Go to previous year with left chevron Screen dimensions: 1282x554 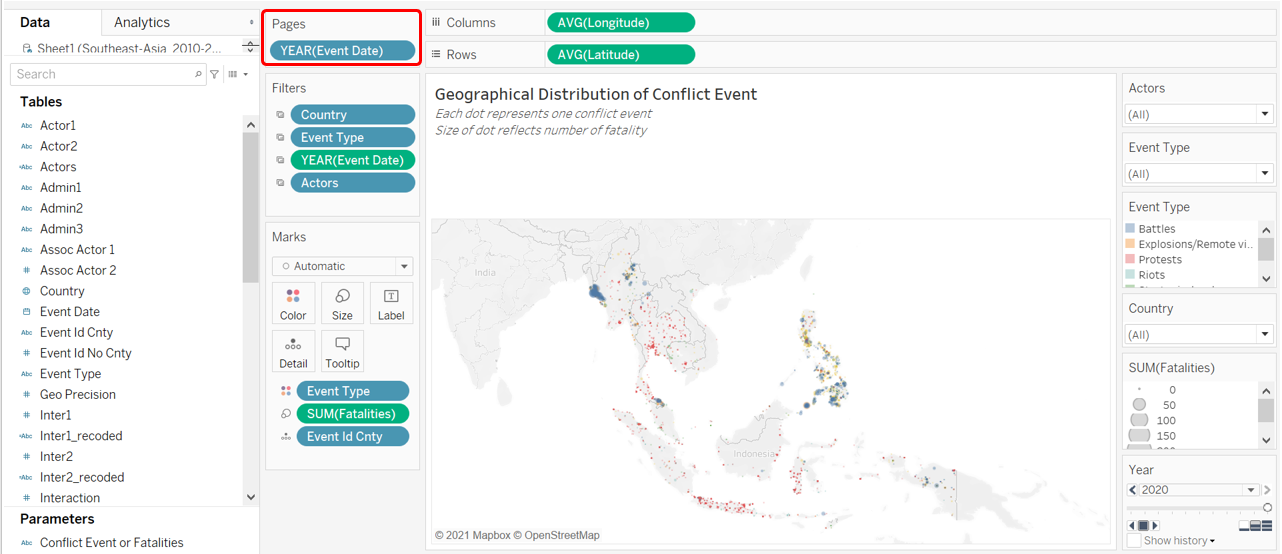(x=1132, y=490)
